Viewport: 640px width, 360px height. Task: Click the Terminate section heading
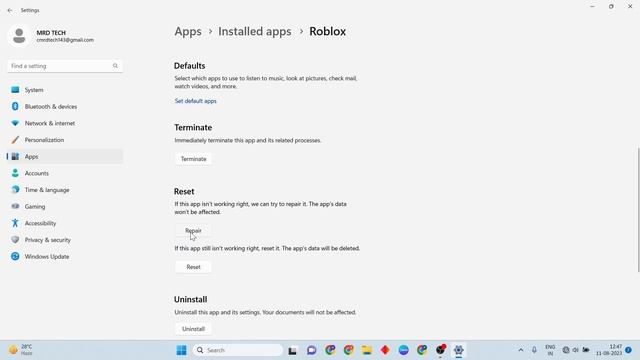(x=193, y=127)
